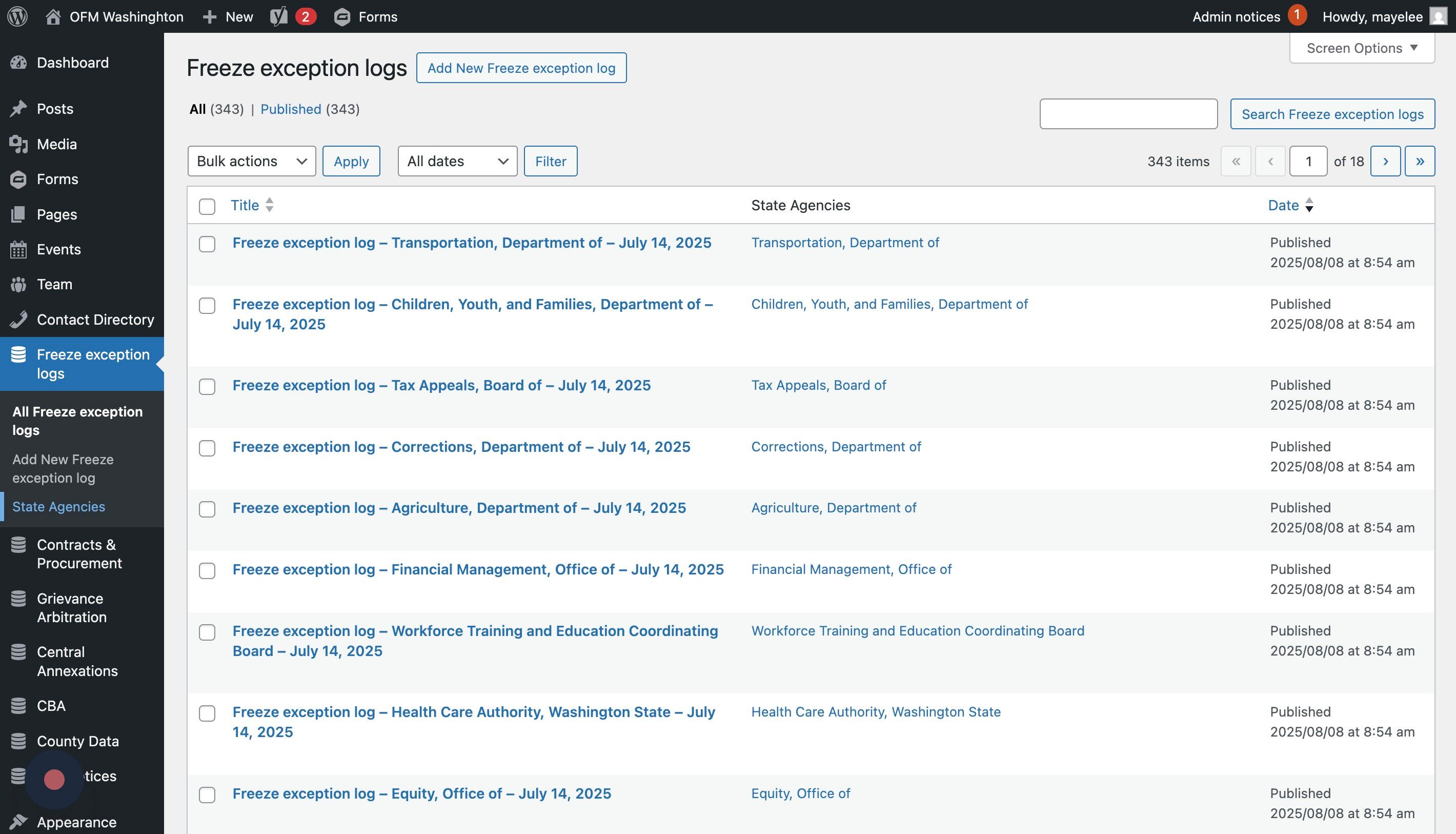Open Media library icon in sidebar
1456x834 pixels.
(x=18, y=144)
